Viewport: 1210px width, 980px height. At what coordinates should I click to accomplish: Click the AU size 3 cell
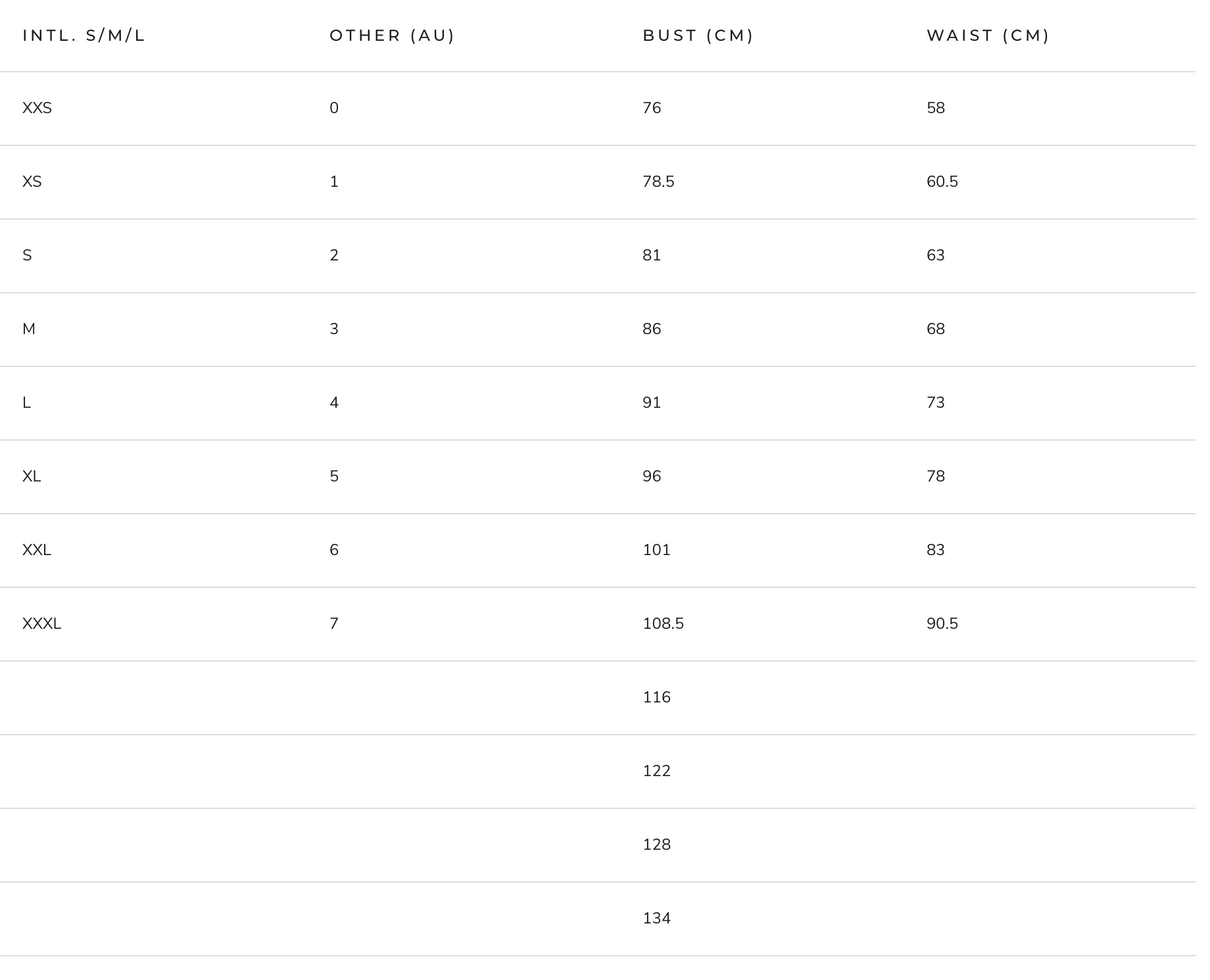pos(334,329)
